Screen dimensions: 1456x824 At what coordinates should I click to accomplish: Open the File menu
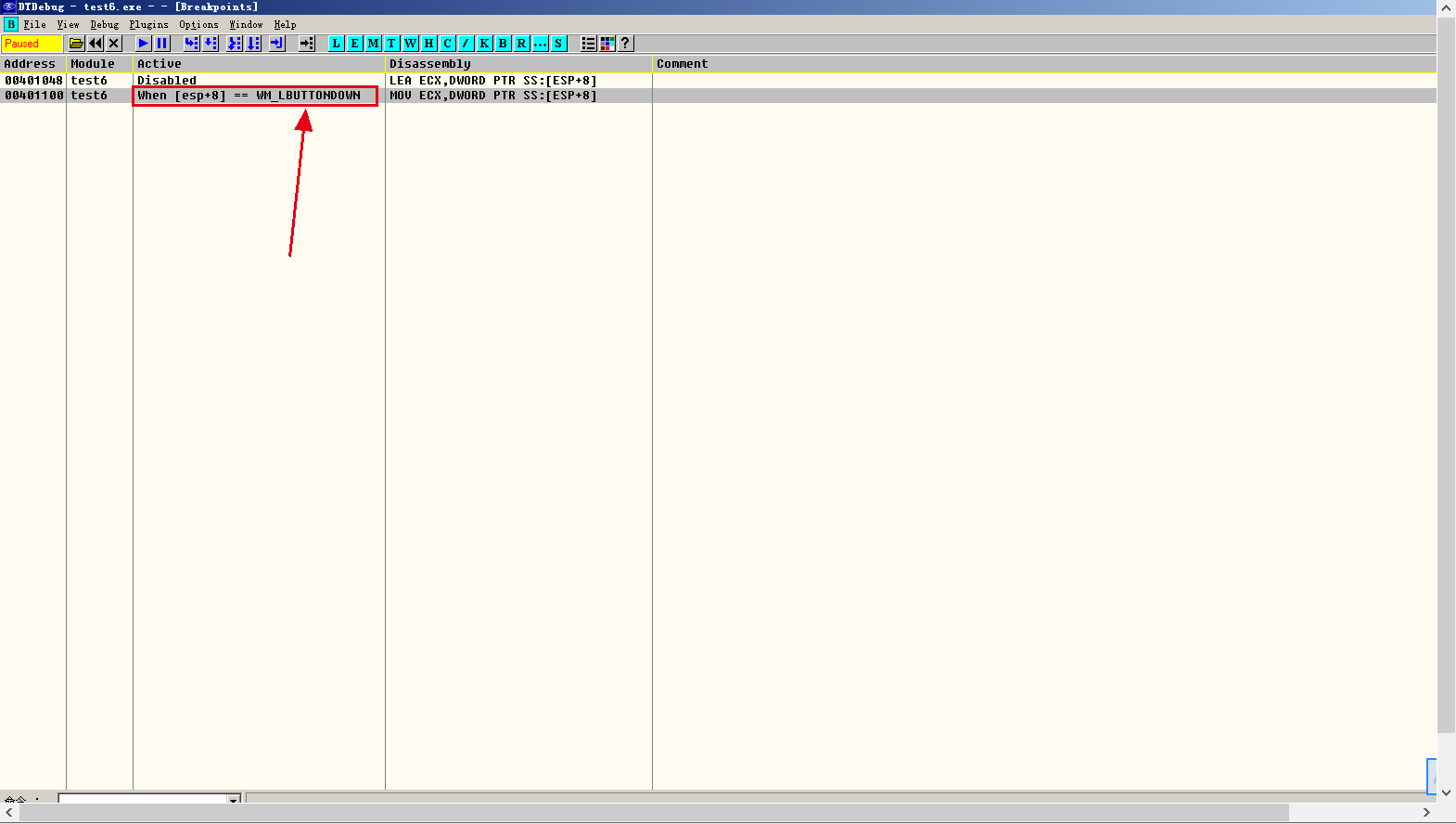click(35, 25)
